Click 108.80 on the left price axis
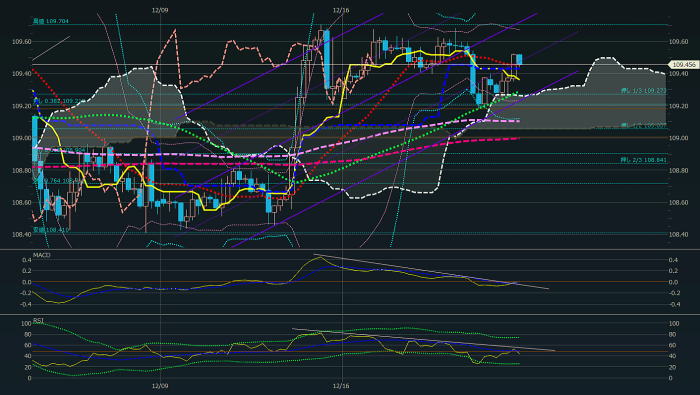Viewport: 700px width, 395px height. 21,170
